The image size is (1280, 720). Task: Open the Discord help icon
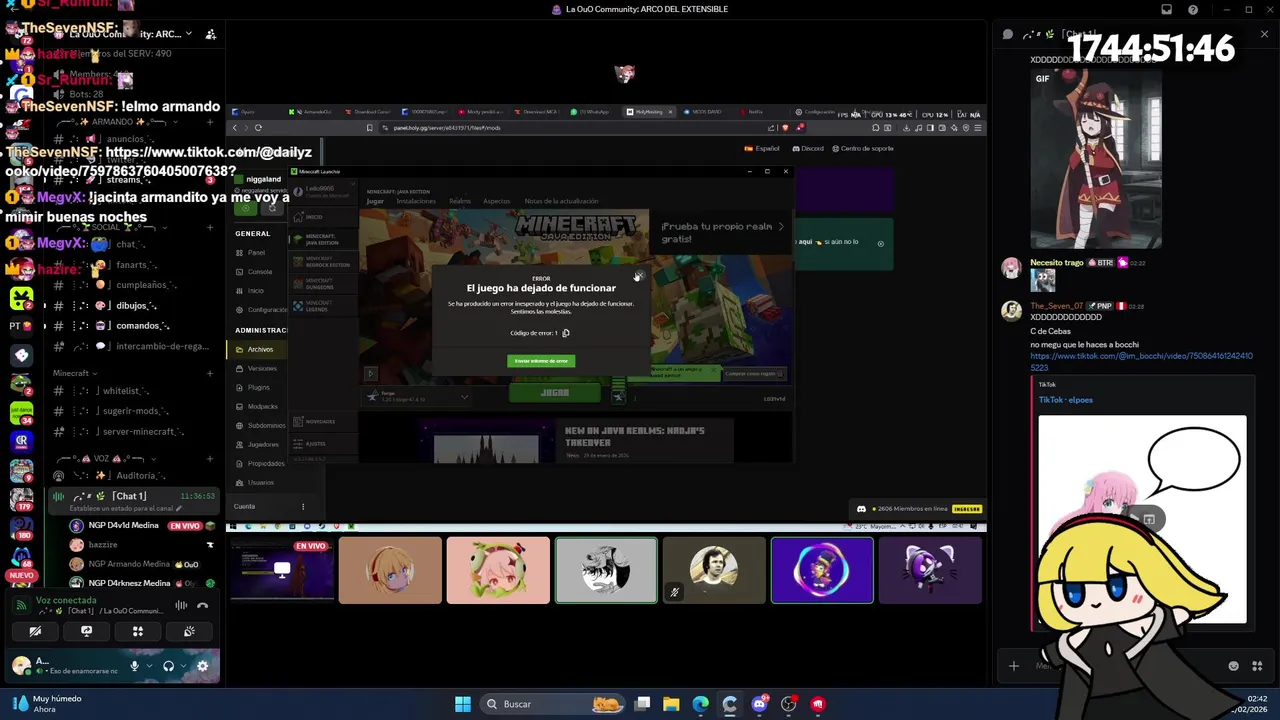(x=1193, y=10)
